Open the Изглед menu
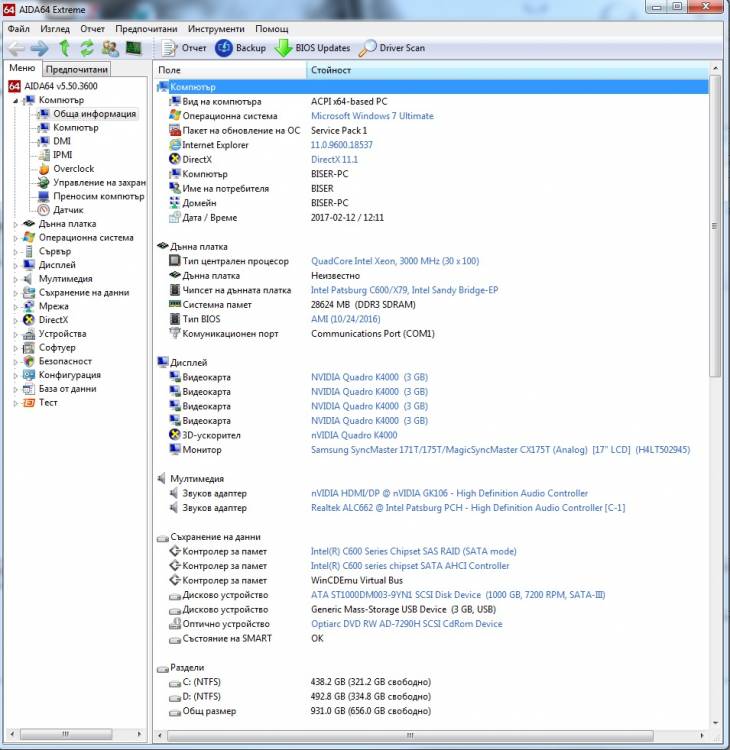Image resolution: width=730 pixels, height=750 pixels. pos(55,29)
